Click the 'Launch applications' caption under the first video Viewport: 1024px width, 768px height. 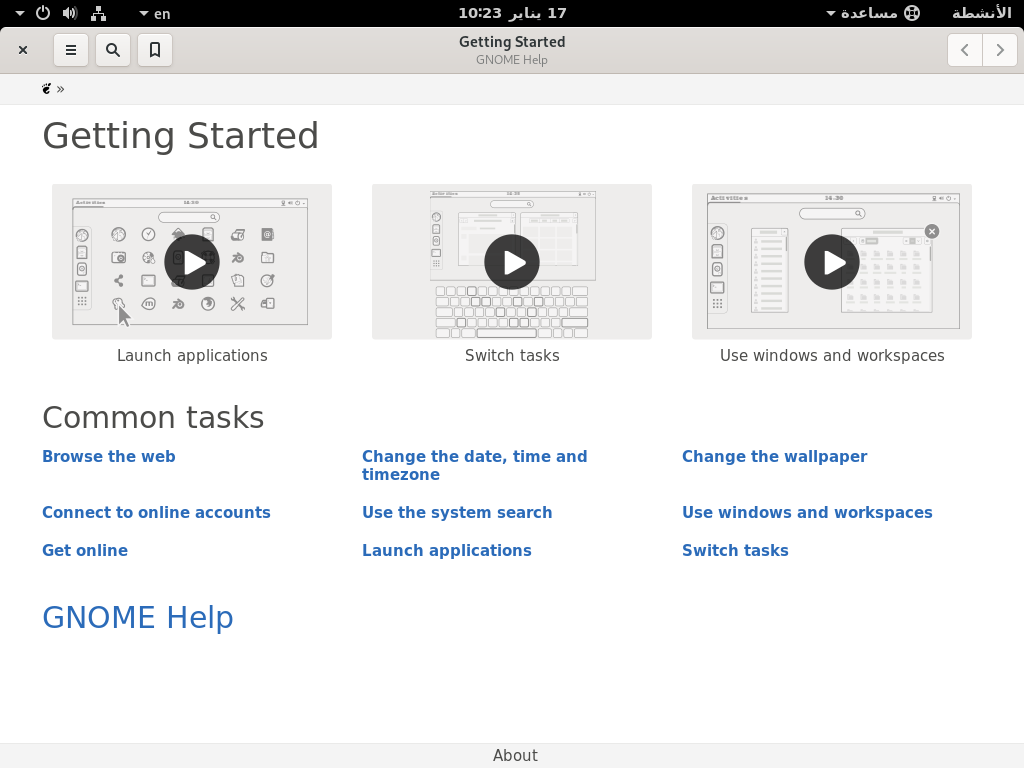coord(192,356)
